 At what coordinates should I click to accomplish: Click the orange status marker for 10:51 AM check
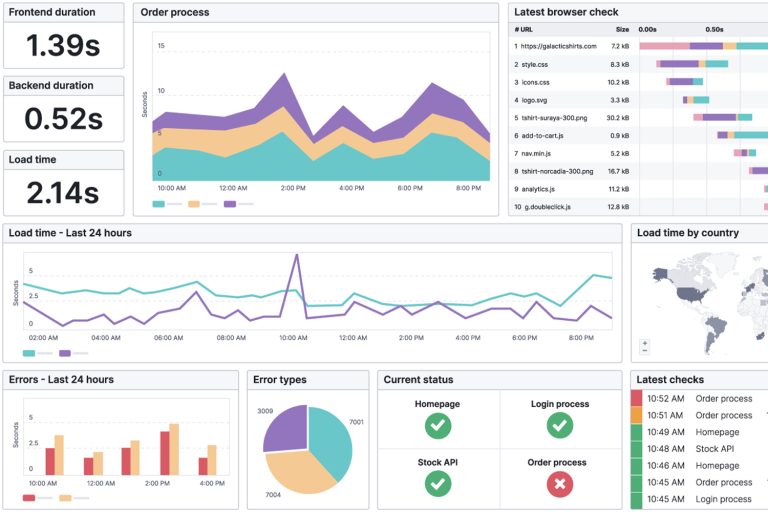click(637, 415)
